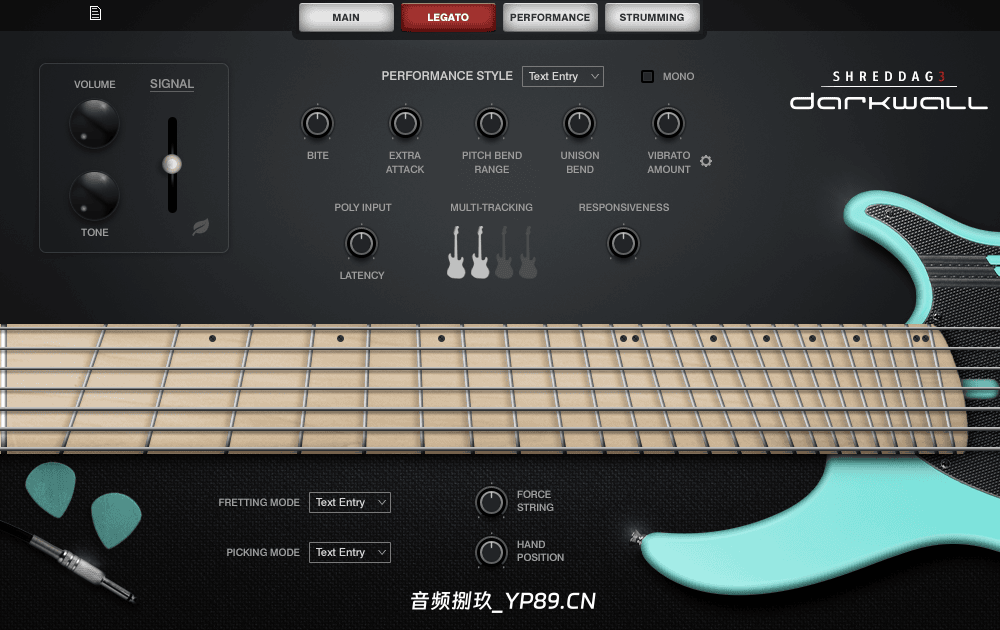Click the Force String knob
The width and height of the screenshot is (1000, 630).
click(491, 502)
